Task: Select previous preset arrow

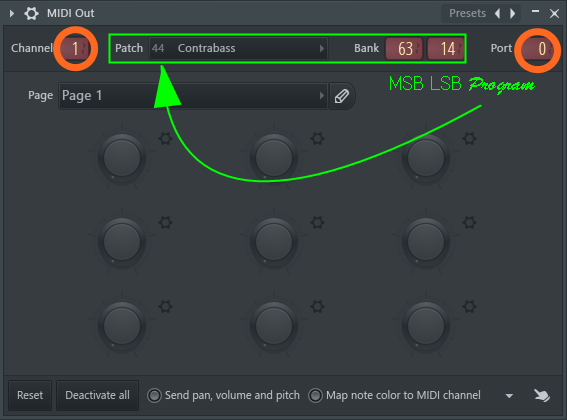Action: [498, 13]
